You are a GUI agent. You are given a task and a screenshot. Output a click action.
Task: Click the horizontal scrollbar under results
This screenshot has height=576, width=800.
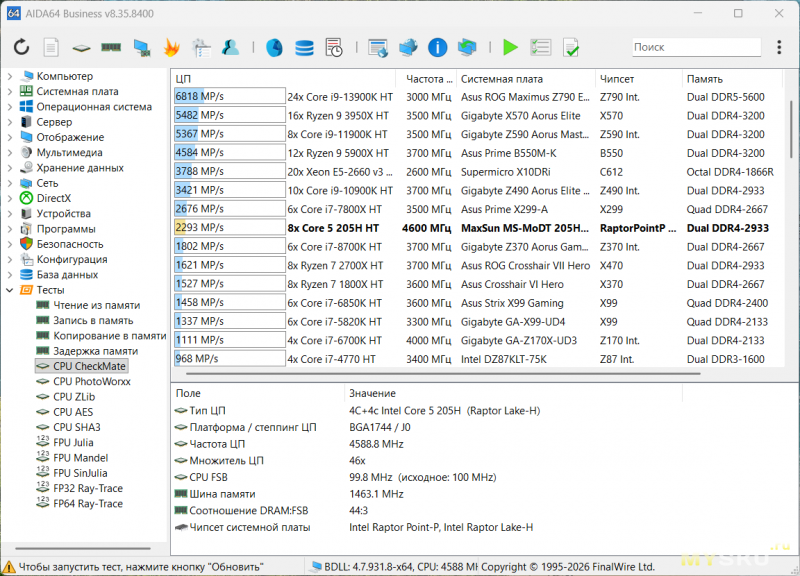[443, 373]
